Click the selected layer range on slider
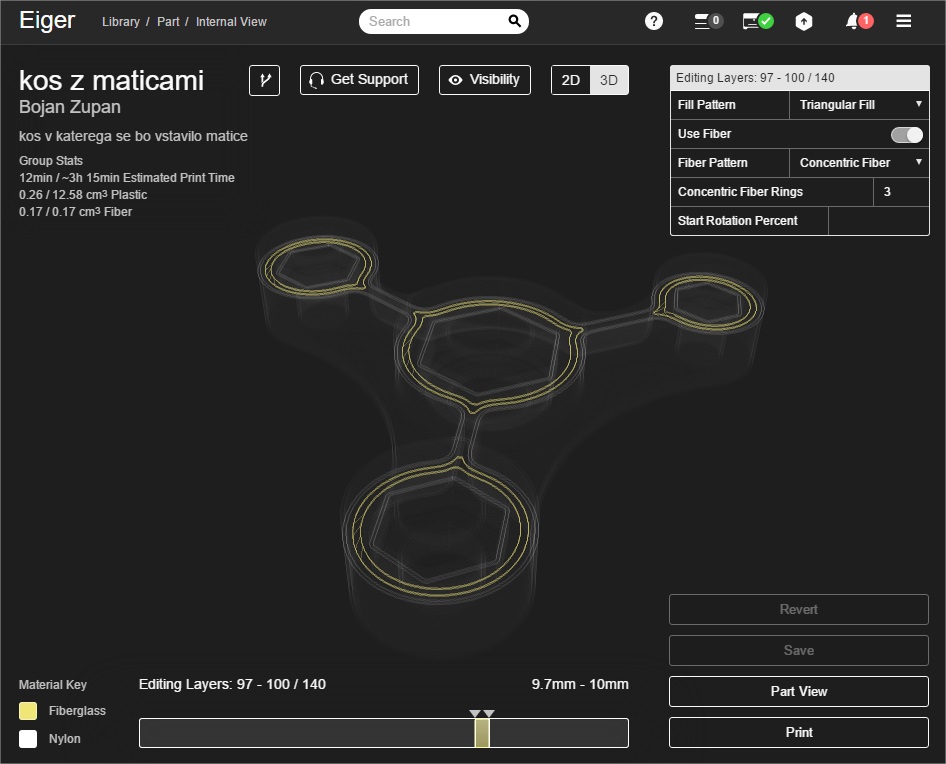Screen dimensions: 946x764 click(x=482, y=733)
